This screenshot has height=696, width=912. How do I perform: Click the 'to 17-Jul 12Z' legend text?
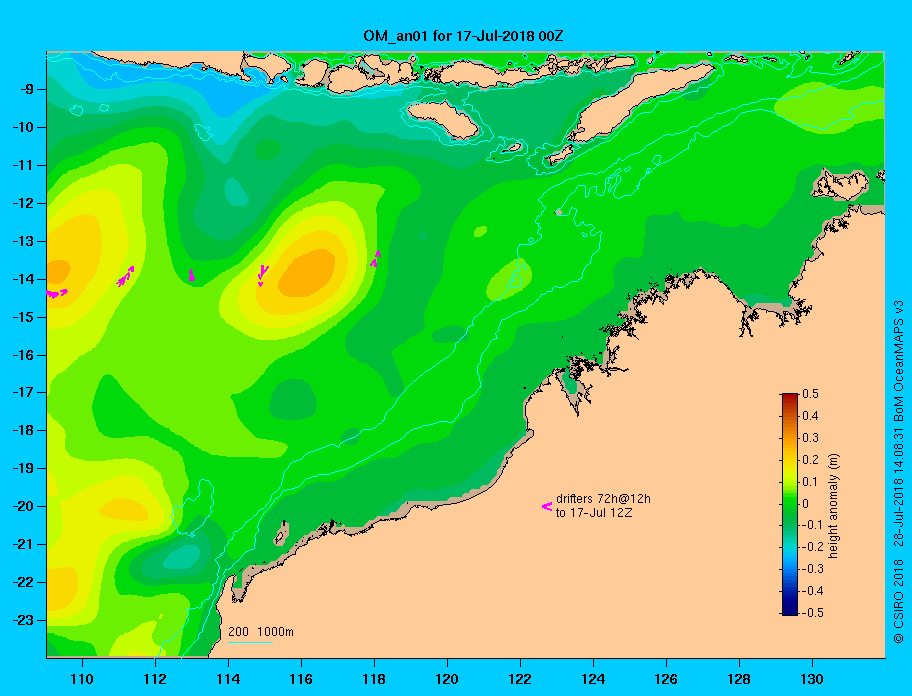(x=594, y=513)
